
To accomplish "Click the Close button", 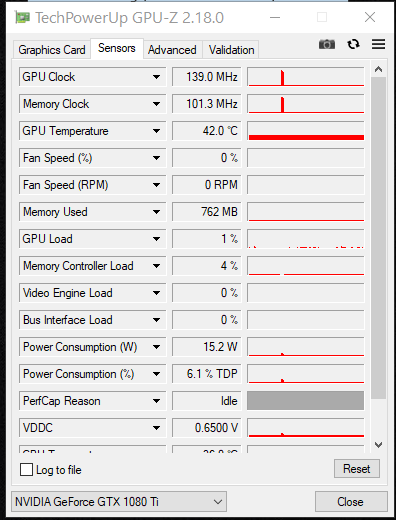I will point(350,501).
